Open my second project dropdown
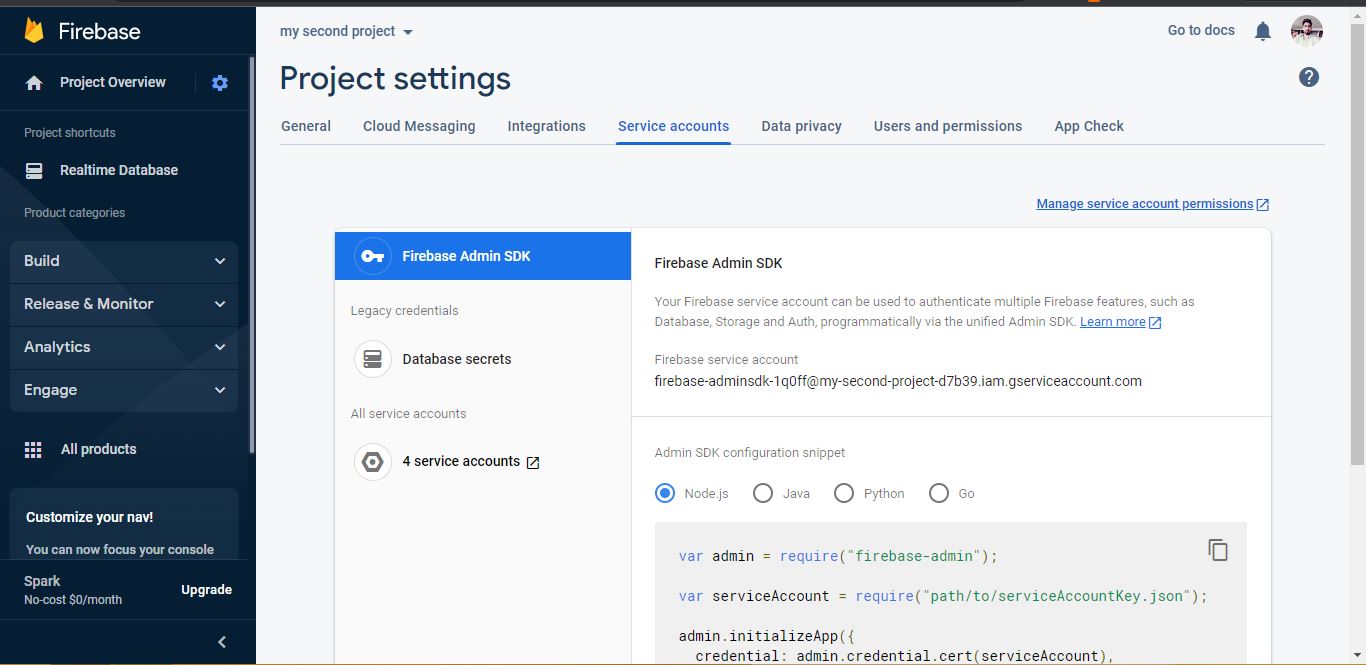 (346, 32)
